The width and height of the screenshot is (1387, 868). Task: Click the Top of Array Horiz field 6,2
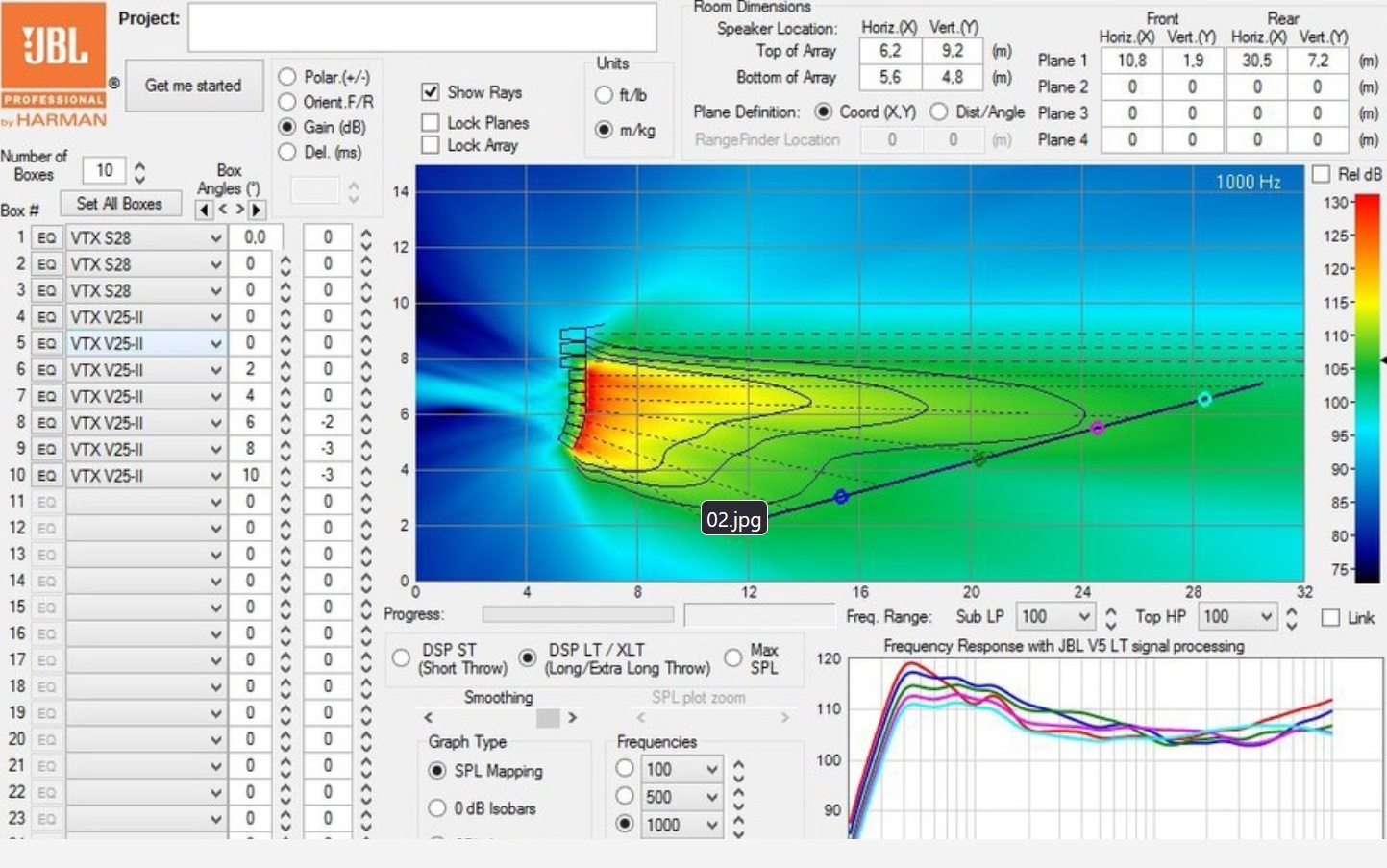pyautogui.click(x=889, y=51)
